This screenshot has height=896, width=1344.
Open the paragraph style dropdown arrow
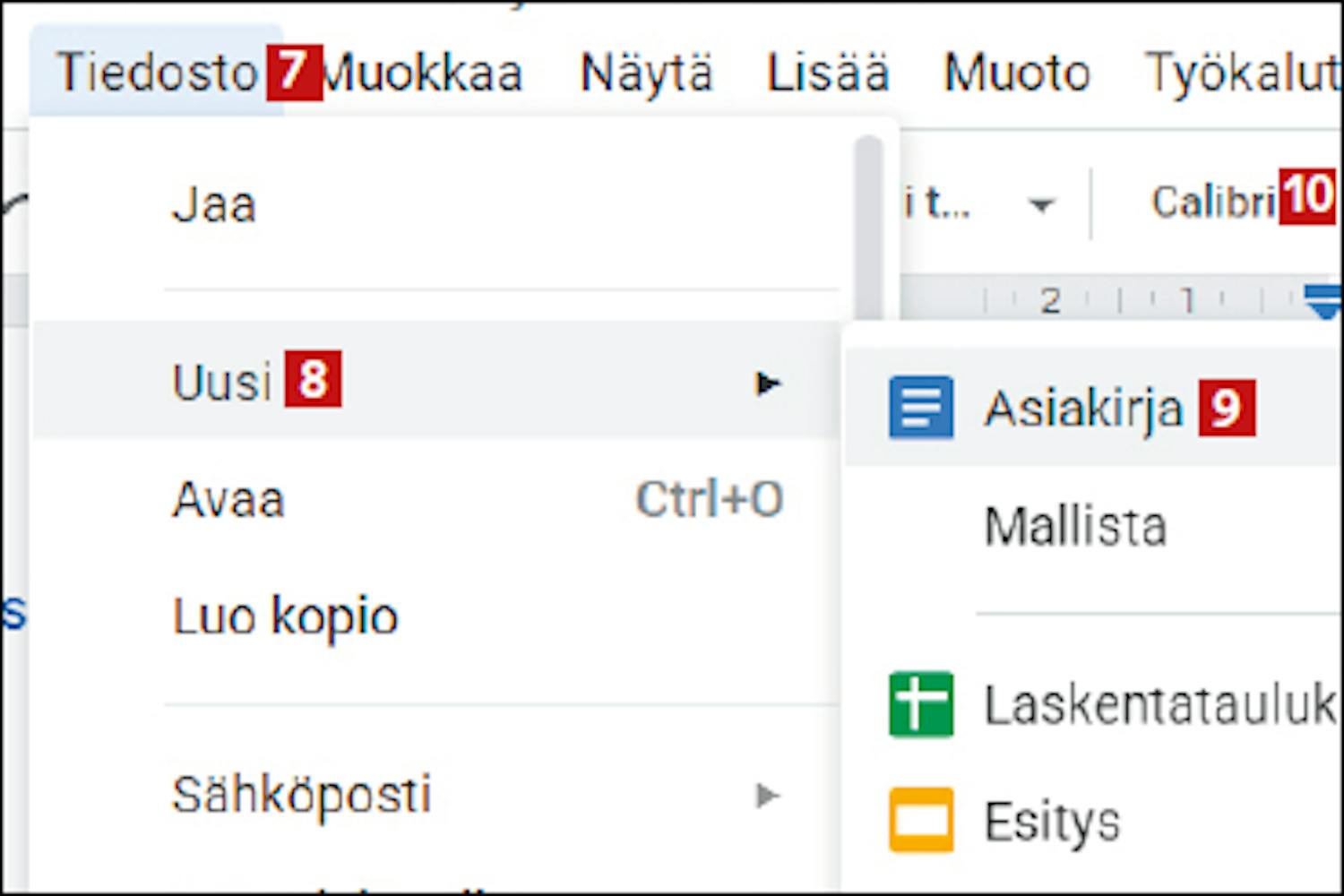(1040, 206)
